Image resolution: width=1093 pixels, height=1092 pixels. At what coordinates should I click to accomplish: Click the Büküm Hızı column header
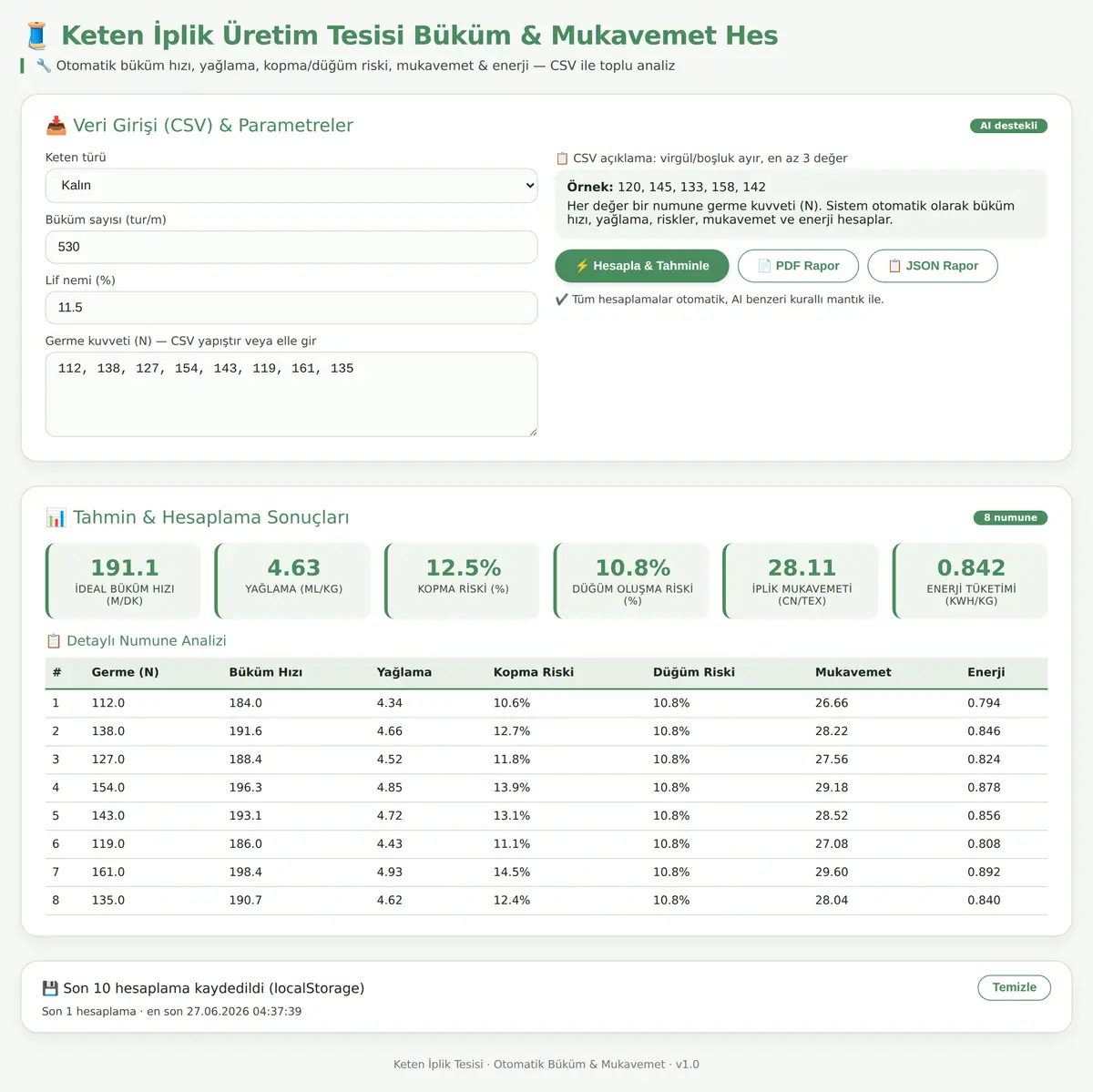click(266, 672)
